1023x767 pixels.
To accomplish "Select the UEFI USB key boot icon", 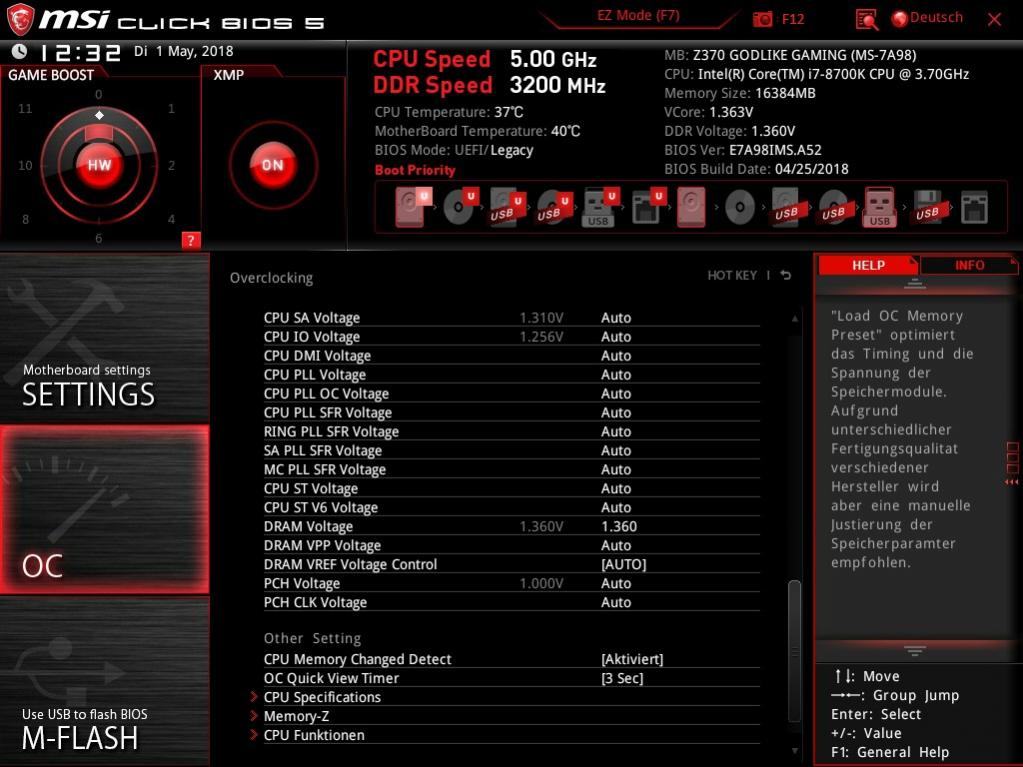I will (600, 207).
